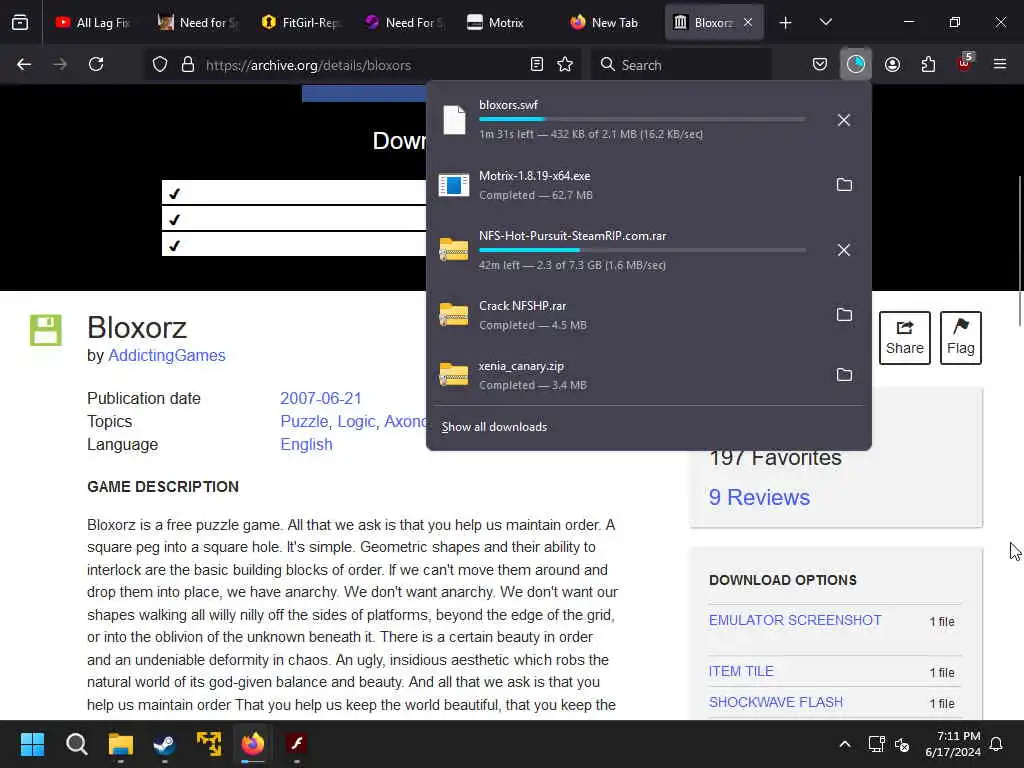Cancel the bloxors.swf download

[x=844, y=120]
